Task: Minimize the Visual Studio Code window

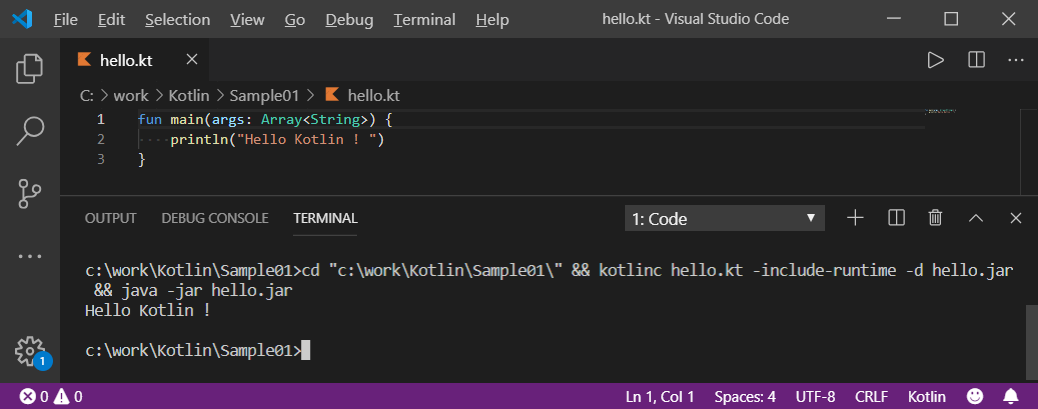Action: [x=894, y=19]
